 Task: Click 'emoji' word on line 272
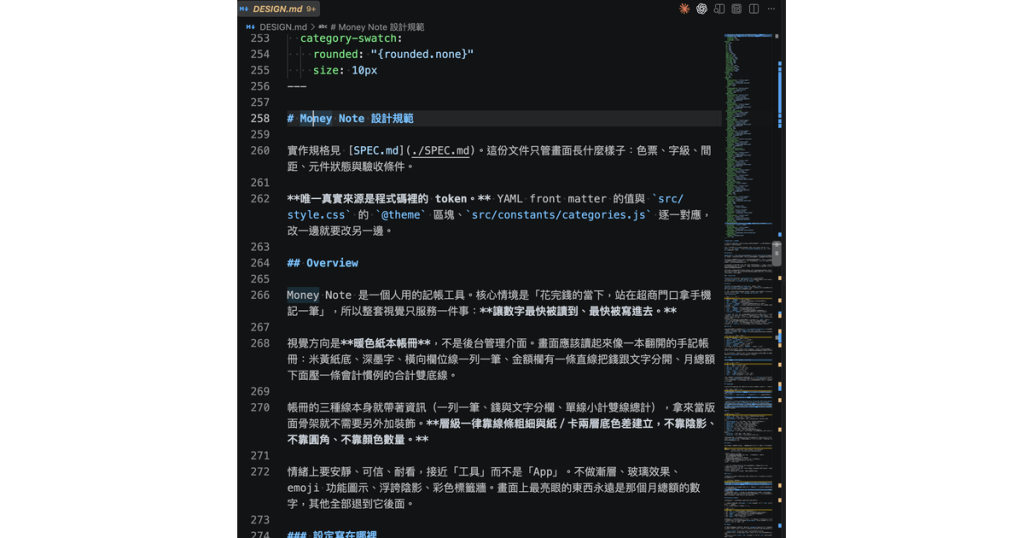click(x=303, y=488)
